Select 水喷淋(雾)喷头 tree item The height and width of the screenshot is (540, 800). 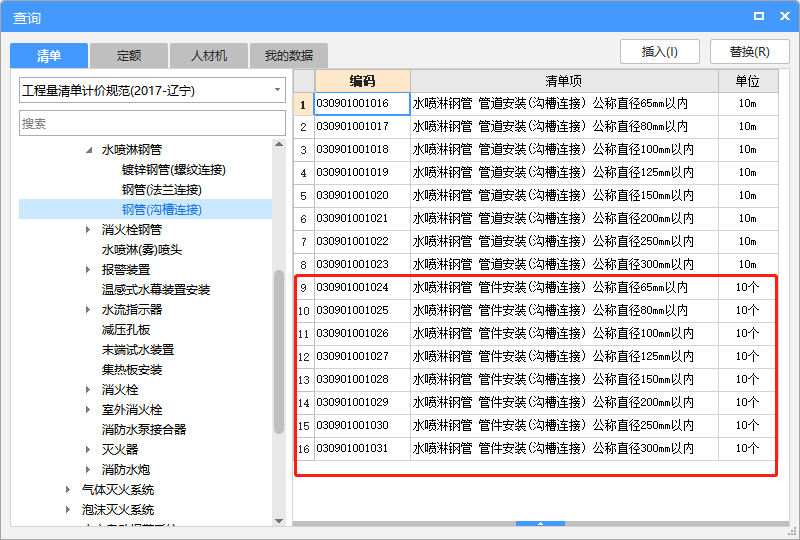pyautogui.click(x=142, y=250)
